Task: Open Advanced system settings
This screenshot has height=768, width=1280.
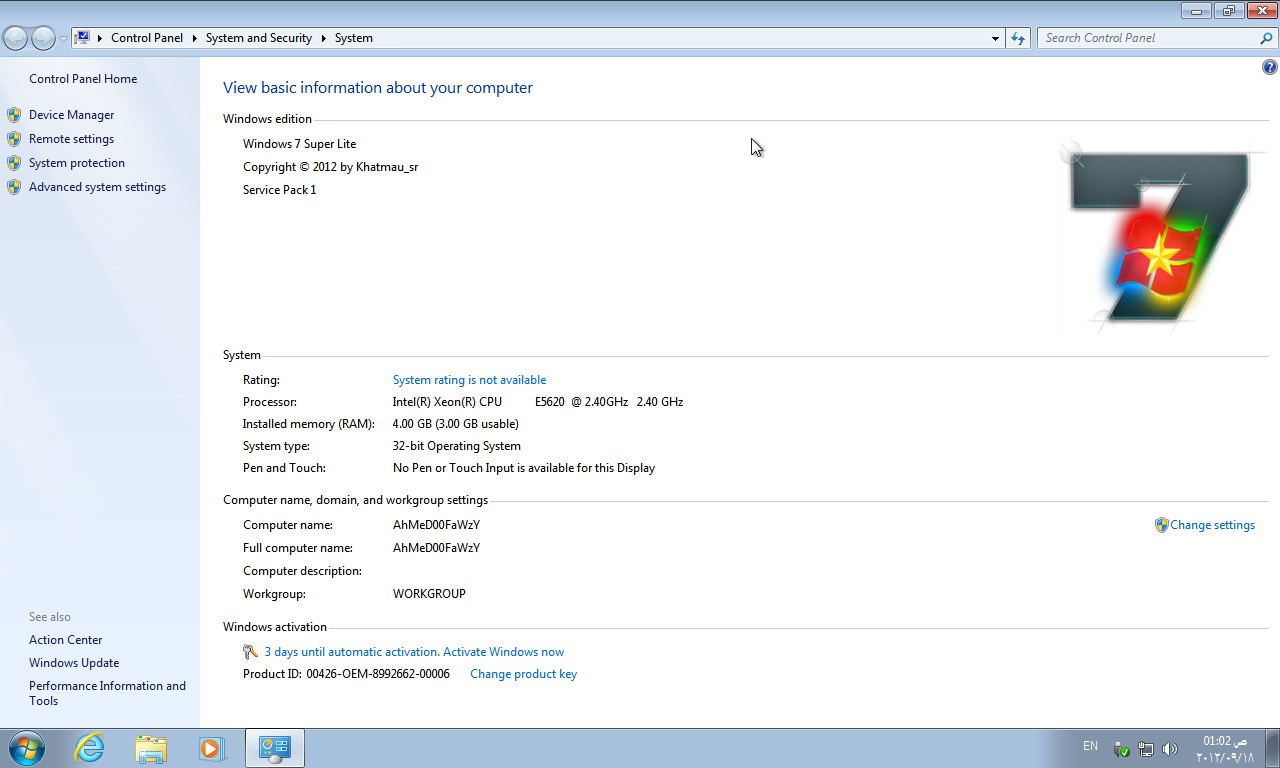Action: (97, 187)
